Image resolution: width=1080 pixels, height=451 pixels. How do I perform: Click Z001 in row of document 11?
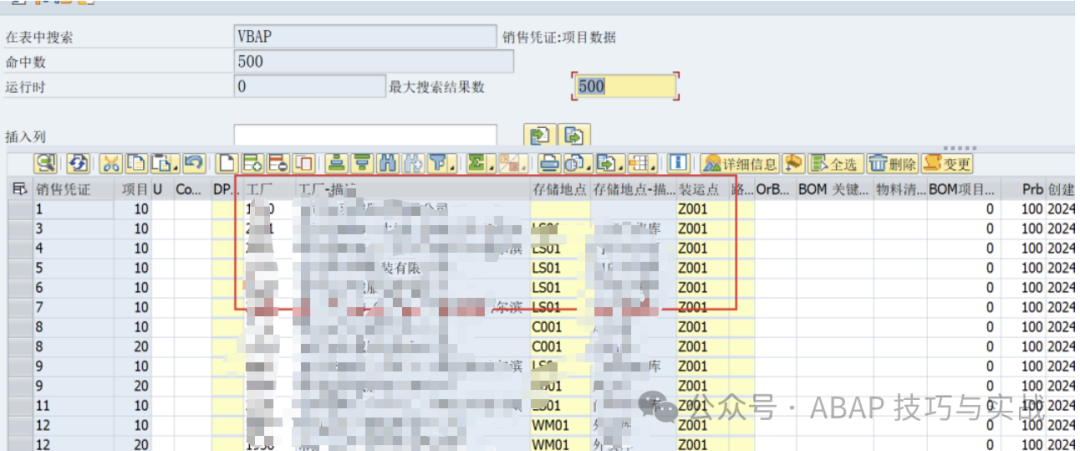point(703,406)
